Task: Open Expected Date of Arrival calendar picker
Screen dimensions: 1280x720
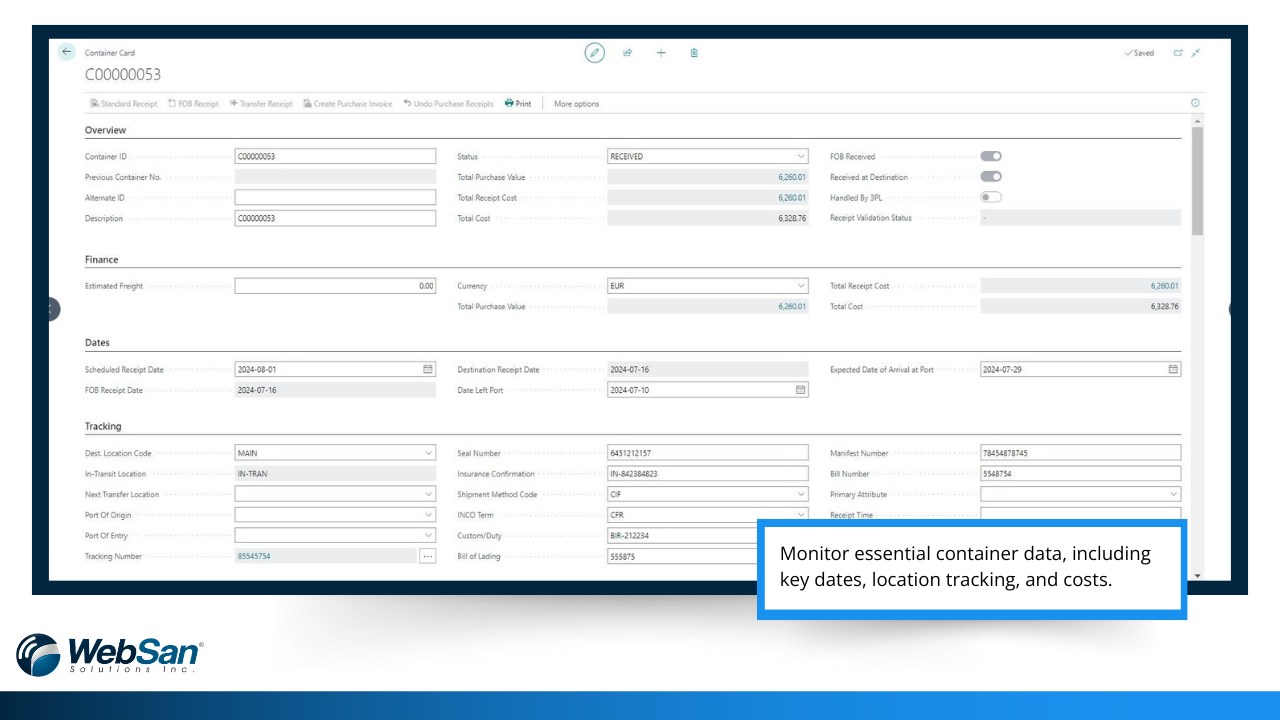Action: point(1173,369)
